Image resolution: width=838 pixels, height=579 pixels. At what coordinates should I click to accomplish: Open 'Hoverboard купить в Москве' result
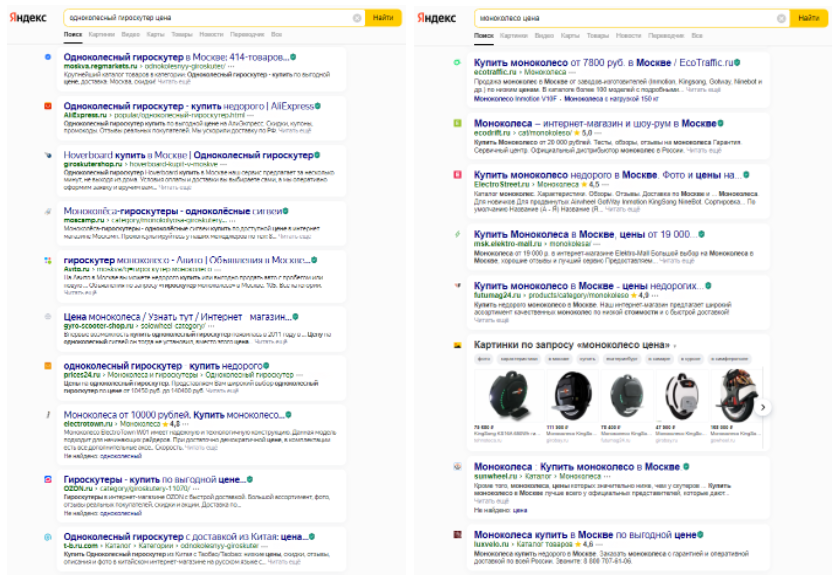click(189, 155)
